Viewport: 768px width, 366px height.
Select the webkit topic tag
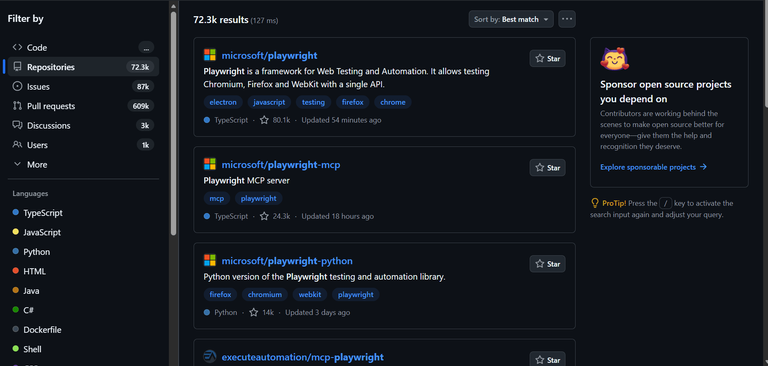coord(310,294)
